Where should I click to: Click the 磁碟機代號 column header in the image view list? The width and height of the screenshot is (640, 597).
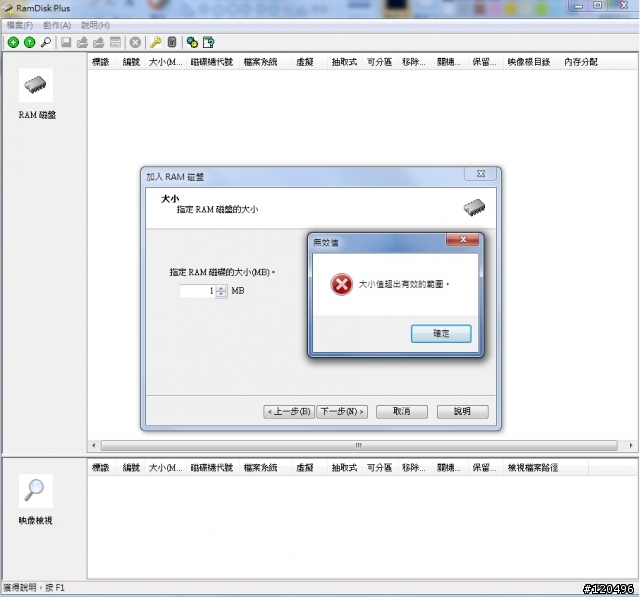tap(211, 468)
